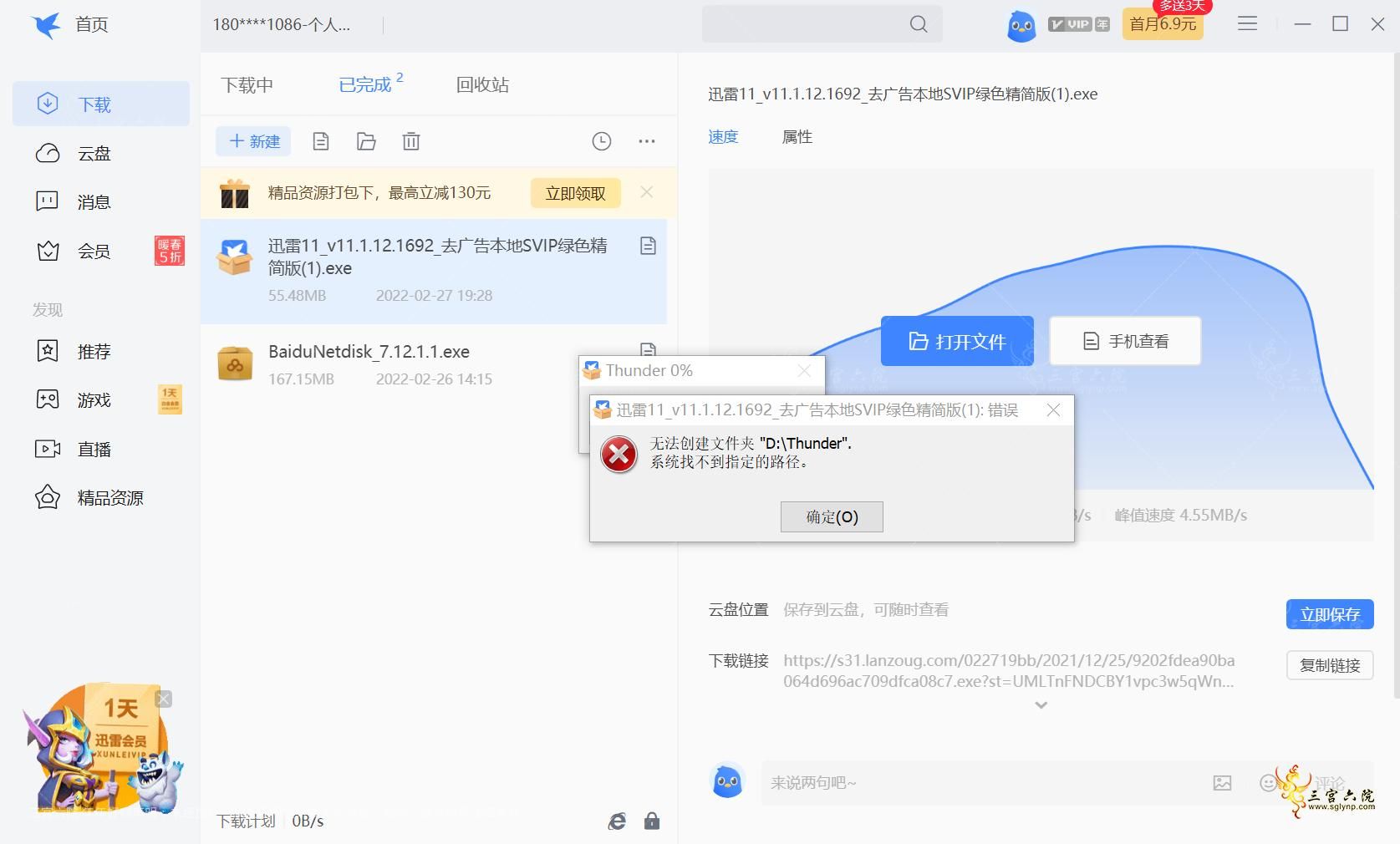
Task: Click the lanzoug.com download link text
Action: [x=1009, y=670]
